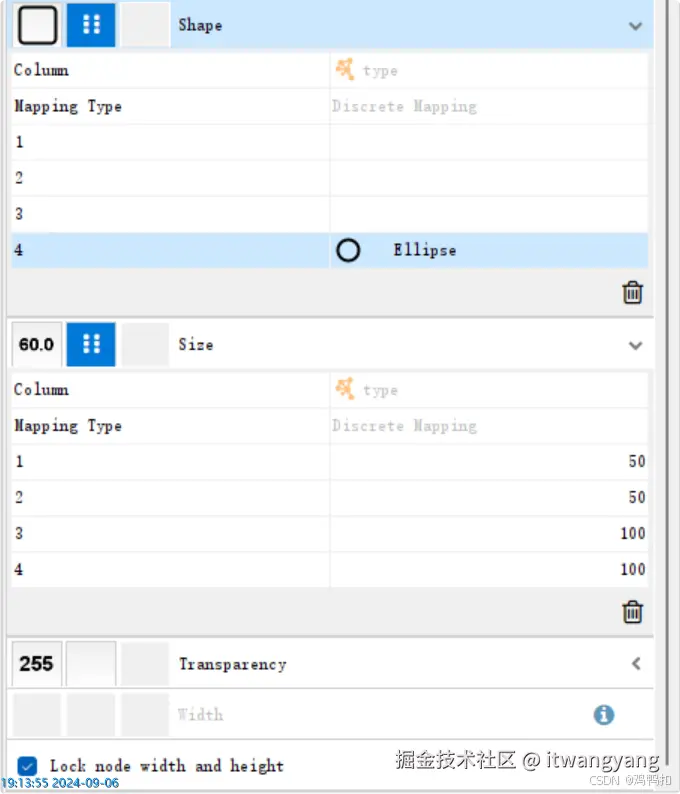The width and height of the screenshot is (680, 794).
Task: Click the Shape default value box
Action: click(37, 25)
